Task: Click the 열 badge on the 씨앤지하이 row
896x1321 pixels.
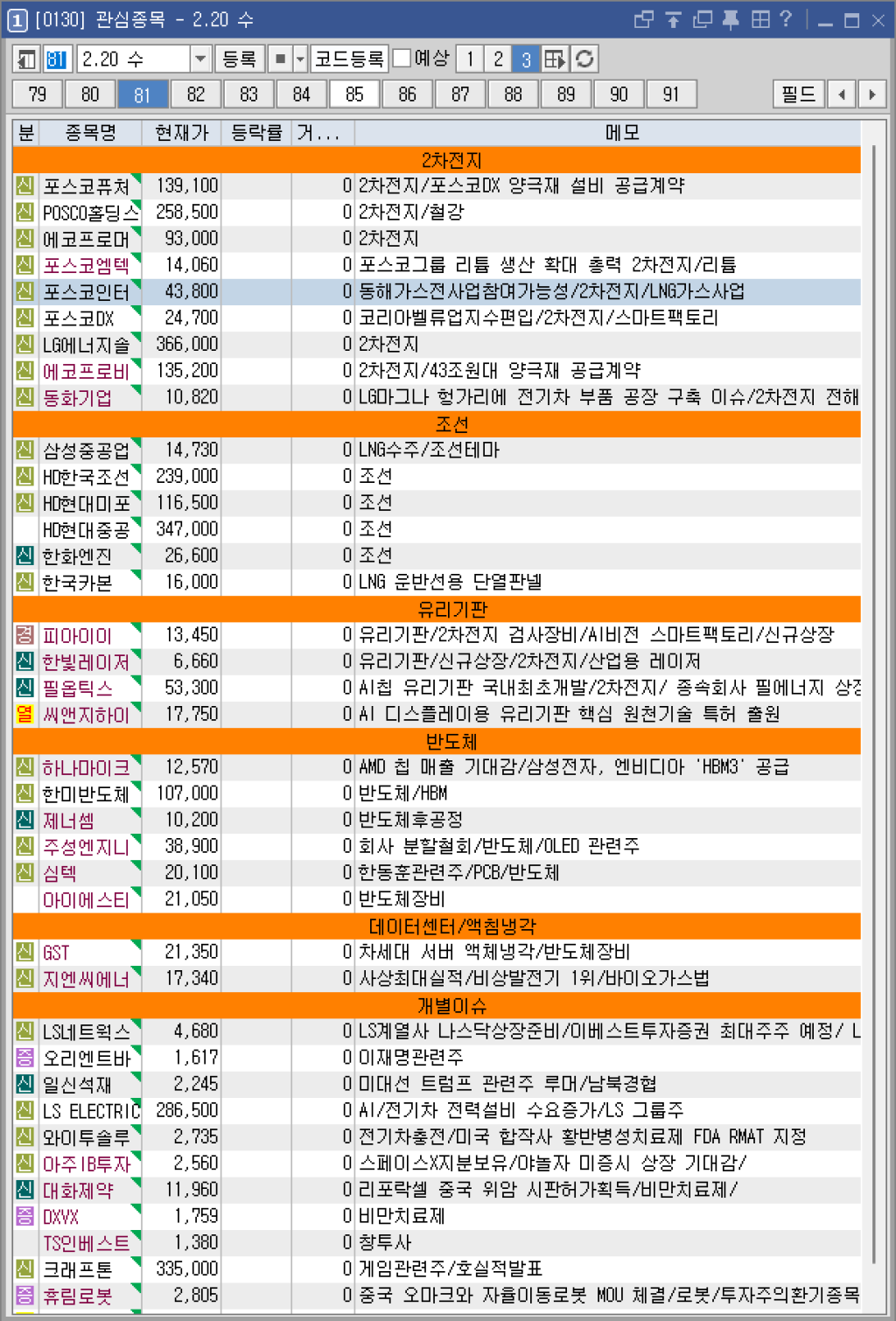Action: coord(25,714)
